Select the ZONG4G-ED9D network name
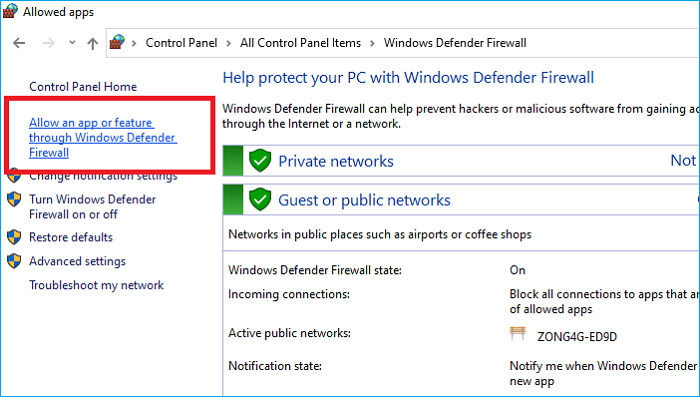Screen dimensions: 700x397 (x=577, y=336)
